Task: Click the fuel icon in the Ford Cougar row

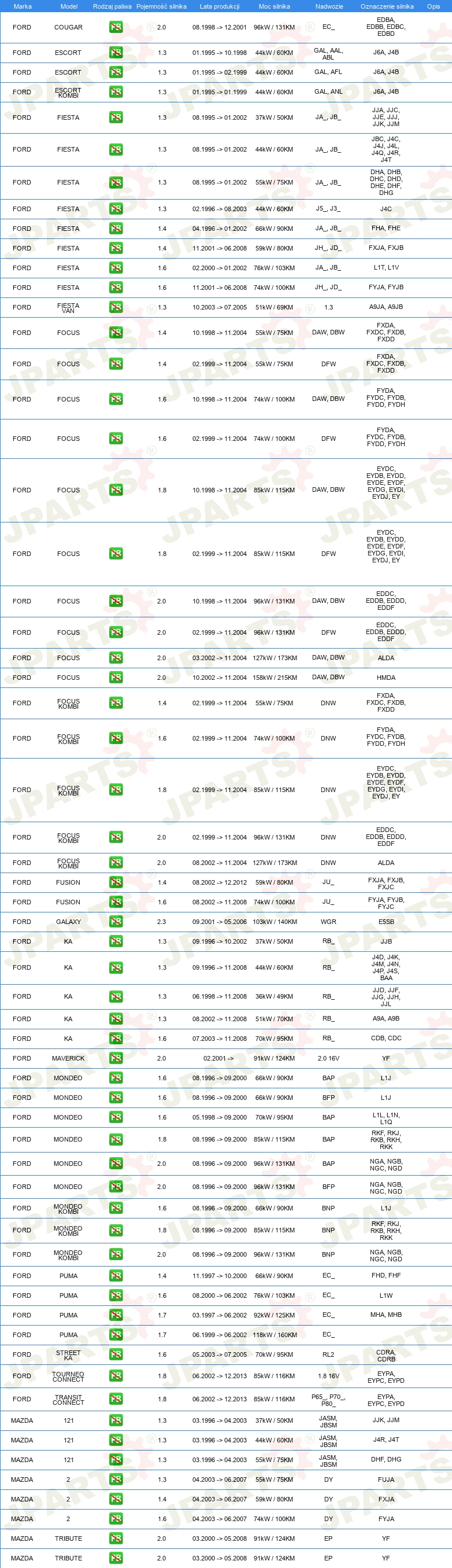Action: 116,27
